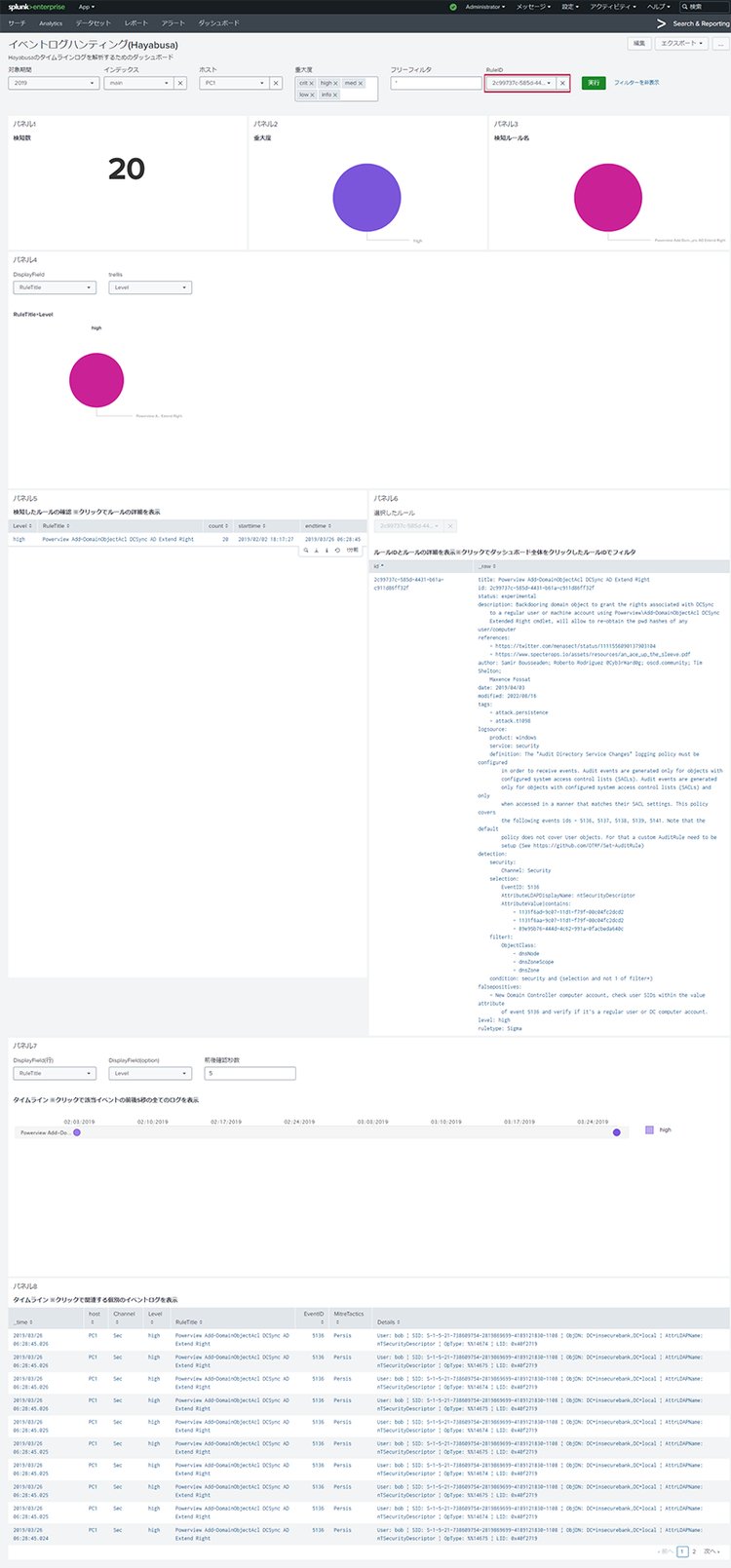This screenshot has width=731, height=1568.
Task: Click Panel 5 refresh icon
Action: 337,551
